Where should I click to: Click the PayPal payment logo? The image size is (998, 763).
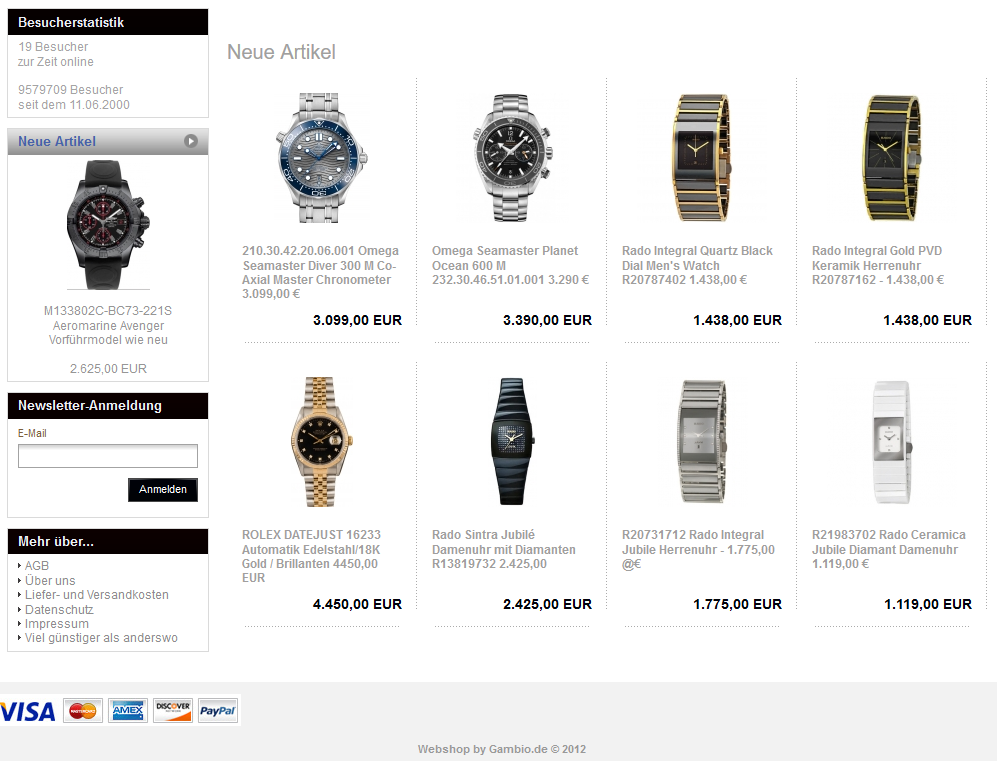pyautogui.click(x=218, y=711)
